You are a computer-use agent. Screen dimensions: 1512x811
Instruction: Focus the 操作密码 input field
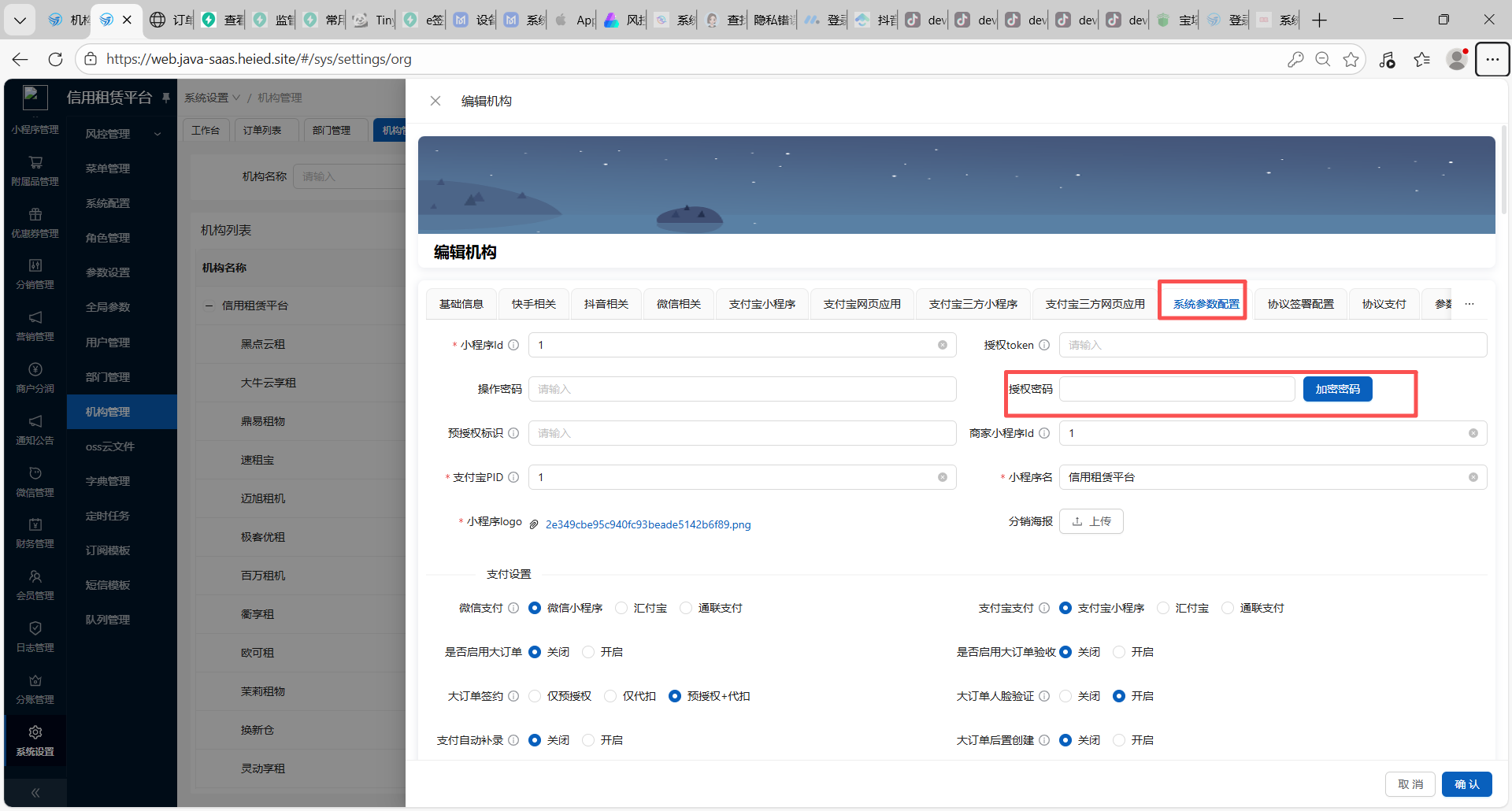tap(742, 389)
